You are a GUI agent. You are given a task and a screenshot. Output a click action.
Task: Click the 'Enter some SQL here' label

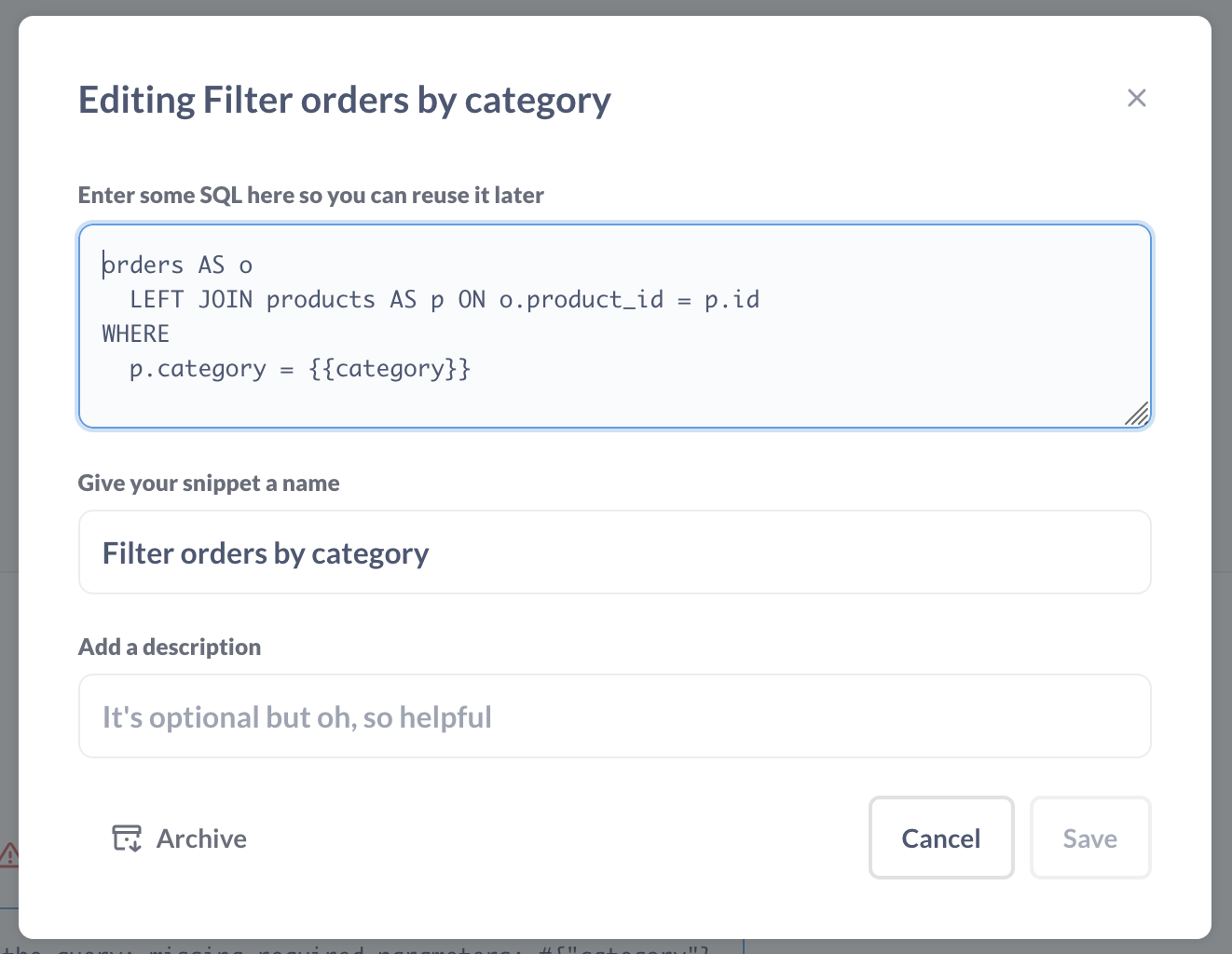click(310, 196)
